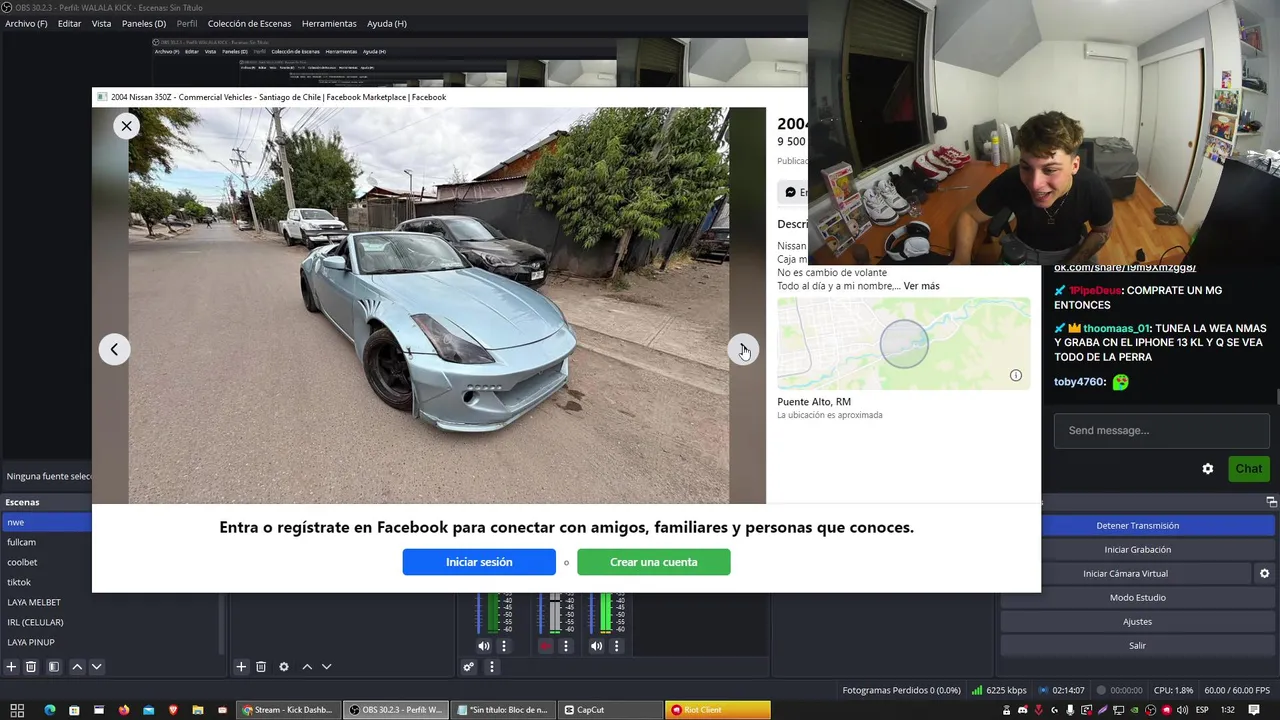Click Crear una cuenta button
Viewport: 1280px width, 720px height.
tap(654, 562)
